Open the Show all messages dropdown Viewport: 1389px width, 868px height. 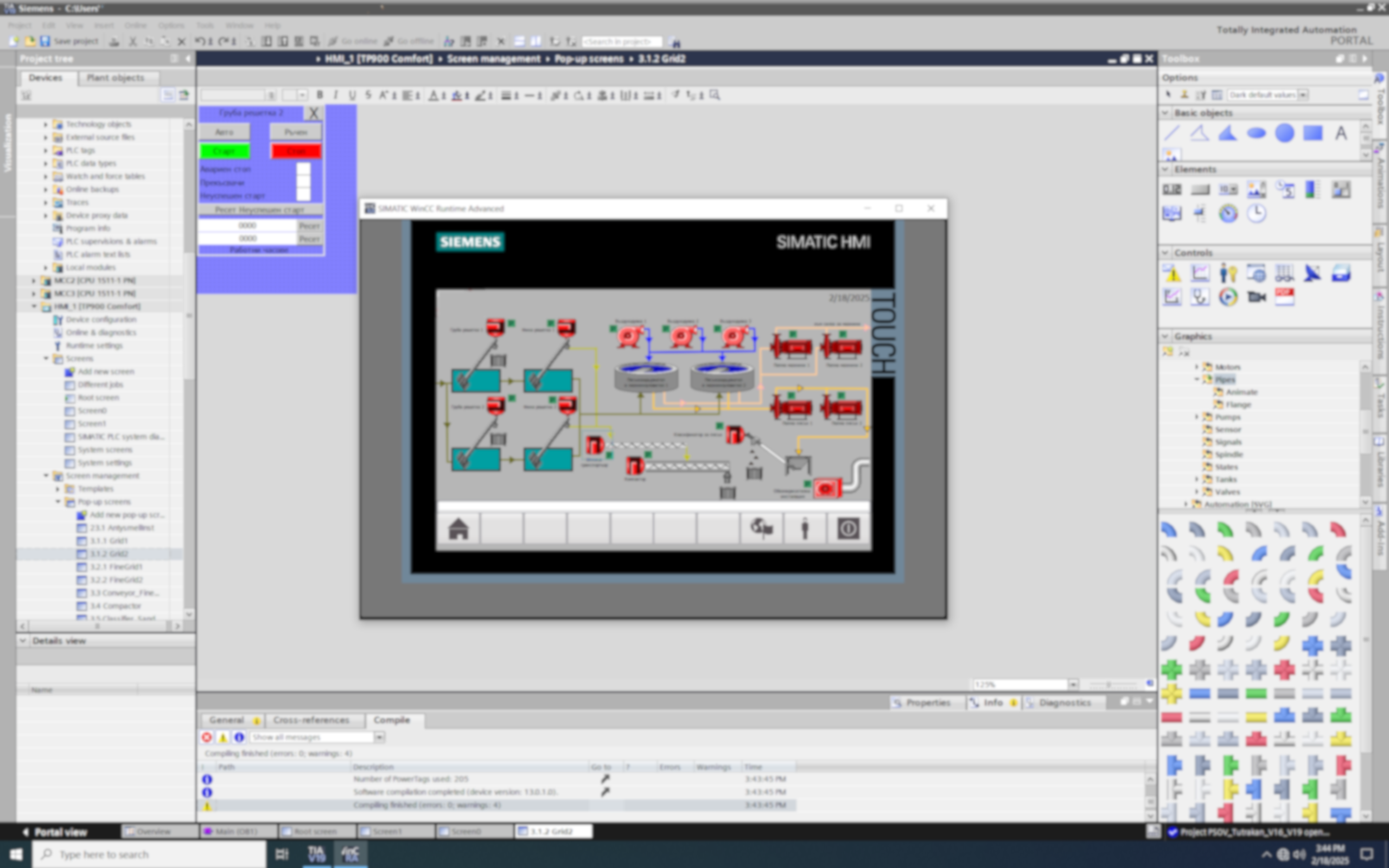coord(379,737)
